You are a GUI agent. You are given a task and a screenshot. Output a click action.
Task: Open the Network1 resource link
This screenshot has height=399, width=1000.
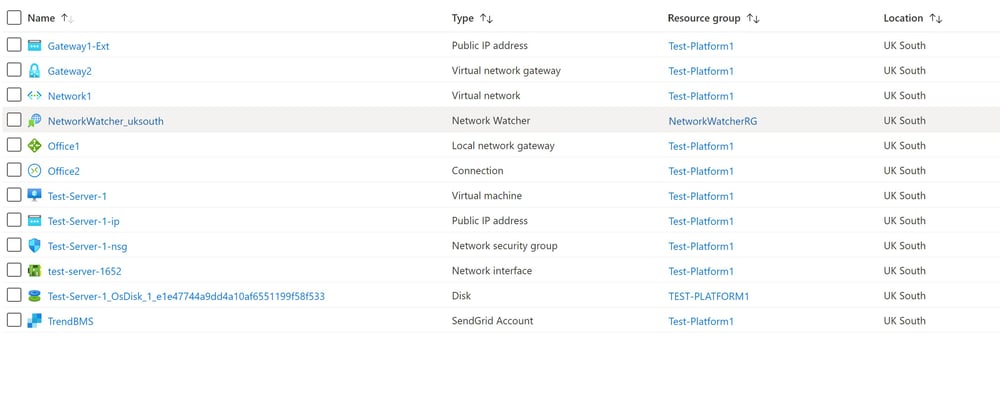point(70,96)
